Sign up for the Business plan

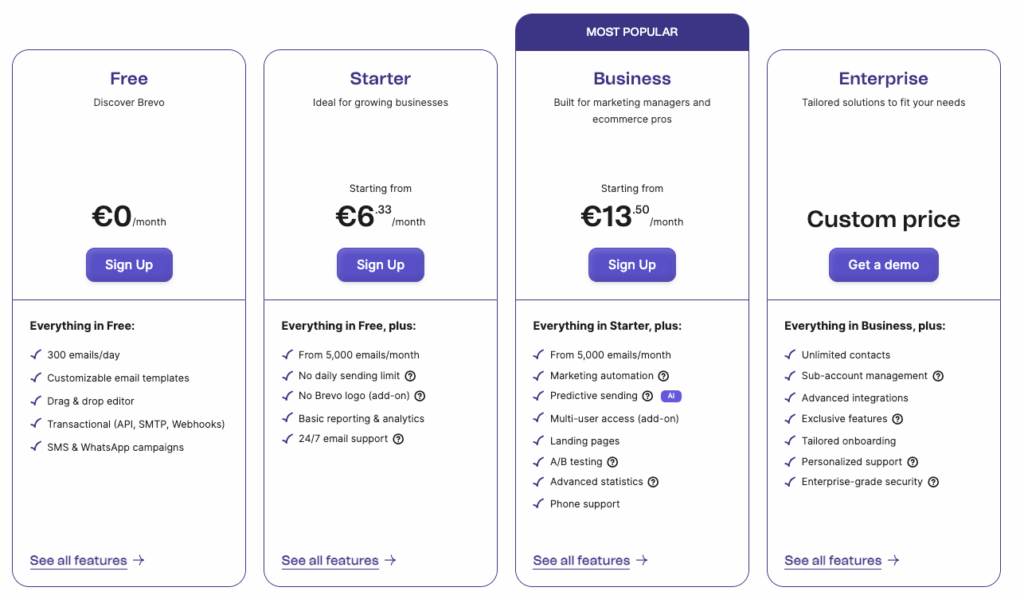(632, 264)
